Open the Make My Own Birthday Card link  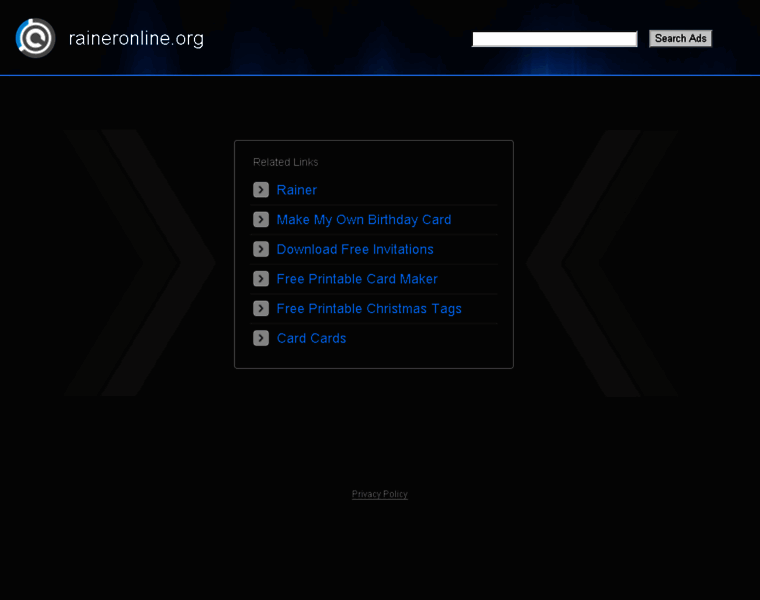click(x=364, y=220)
